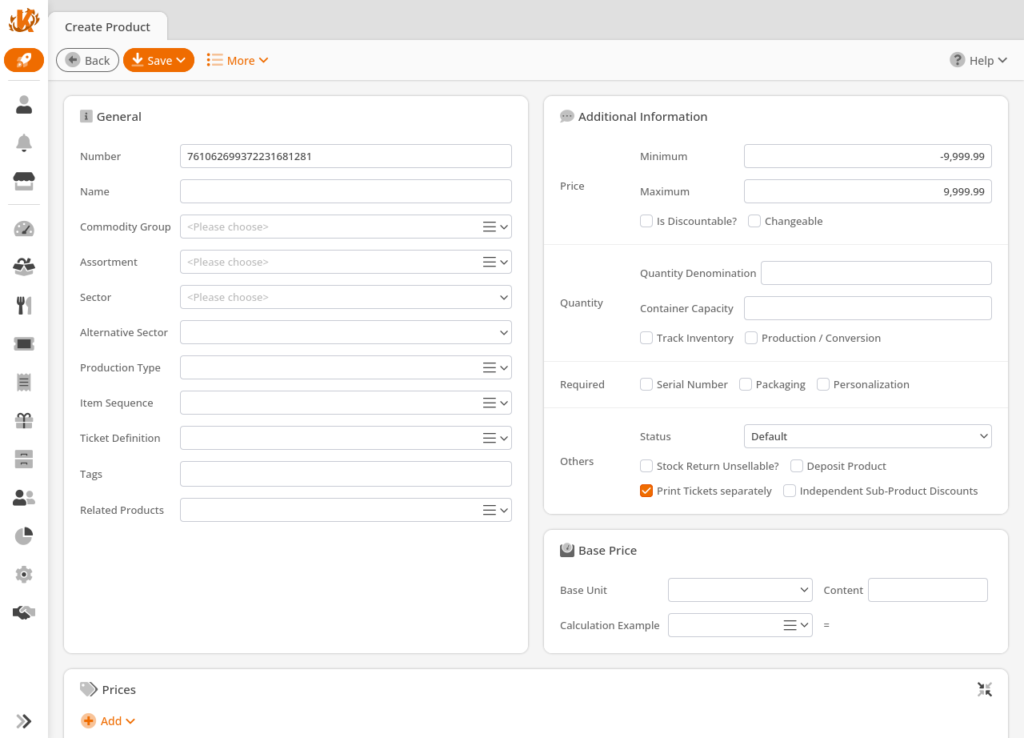The image size is (1024, 738).
Task: Open the Commodity Group dropdown
Action: point(345,227)
